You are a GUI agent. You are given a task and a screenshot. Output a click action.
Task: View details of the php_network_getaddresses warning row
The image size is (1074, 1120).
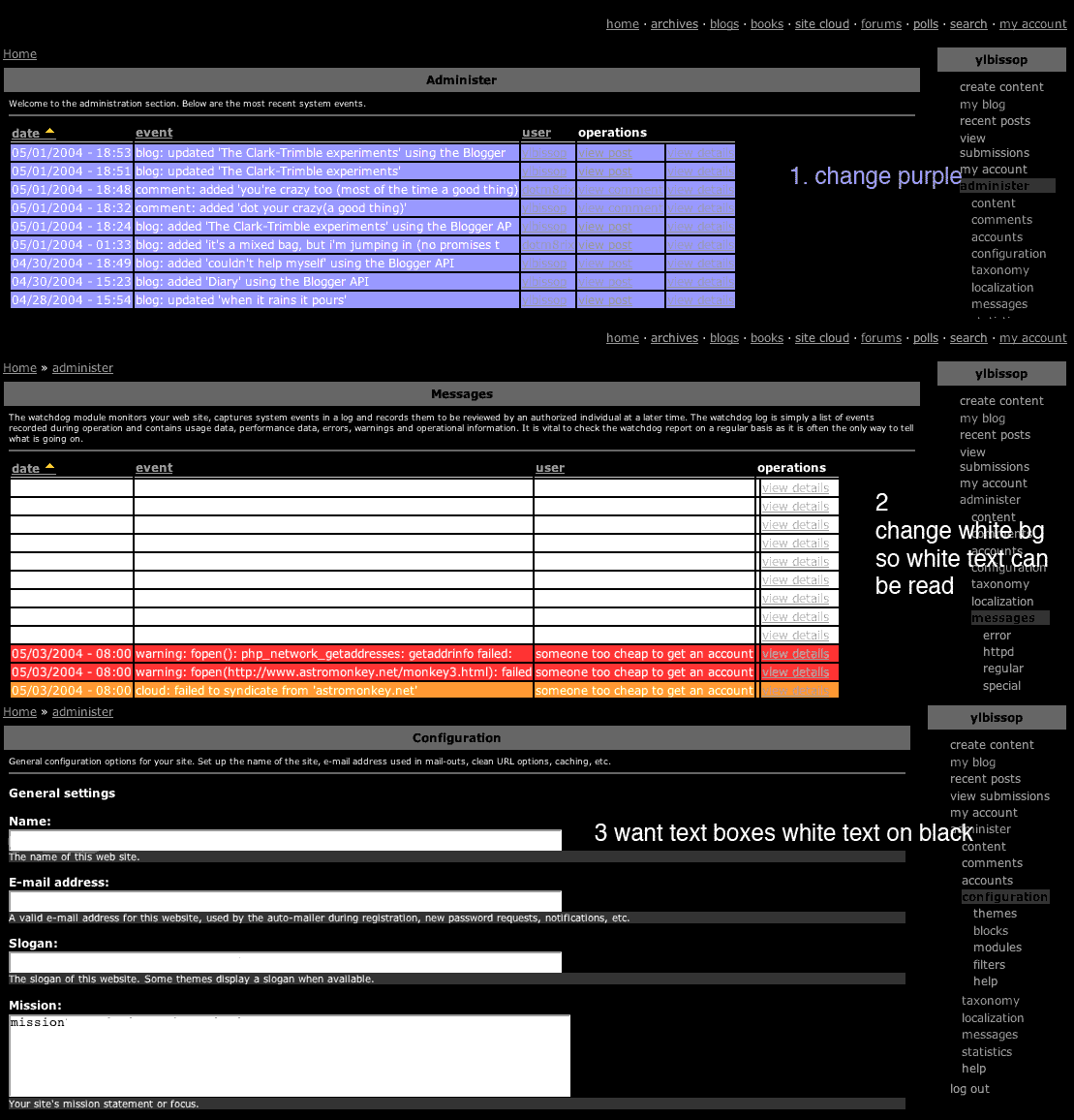click(x=795, y=654)
